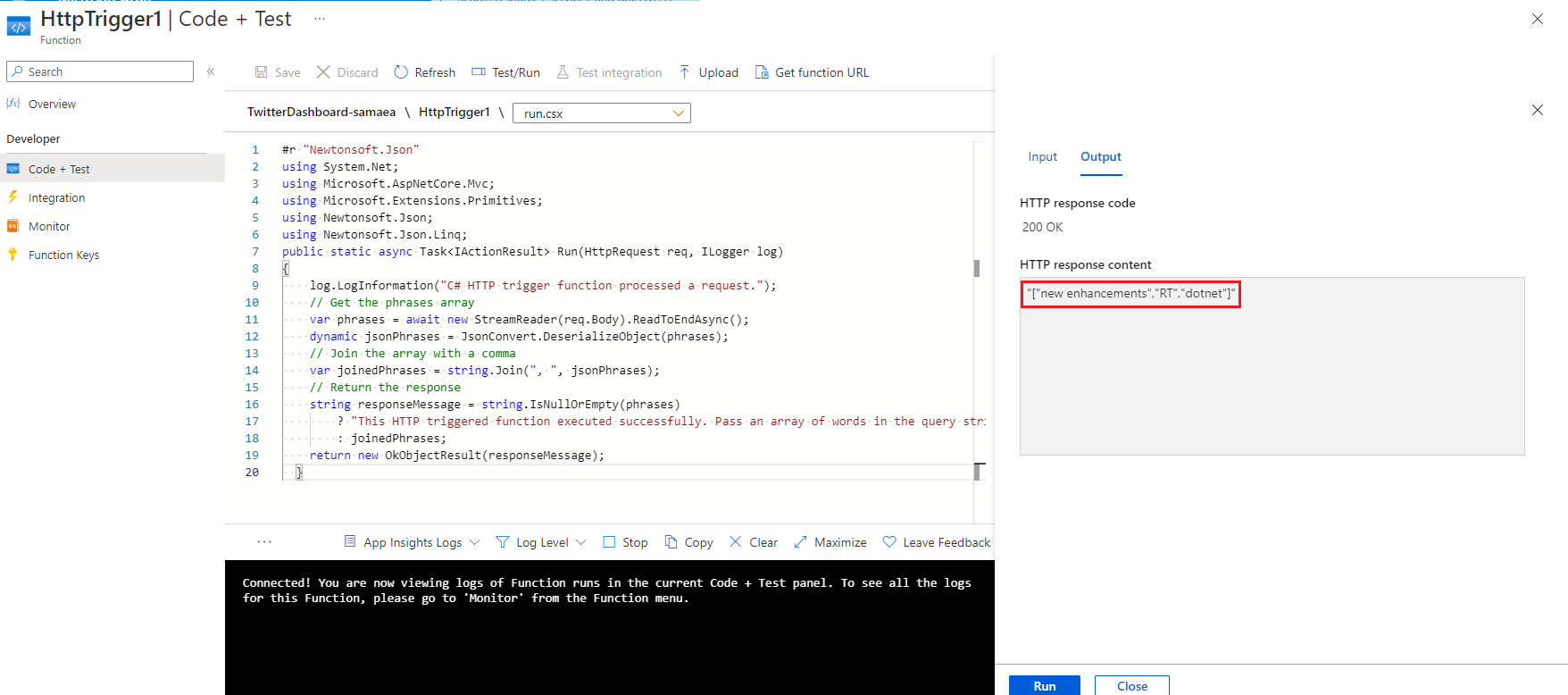Click the Upload toolbar label
Image resolution: width=1568 pixels, height=695 pixels.
(718, 72)
